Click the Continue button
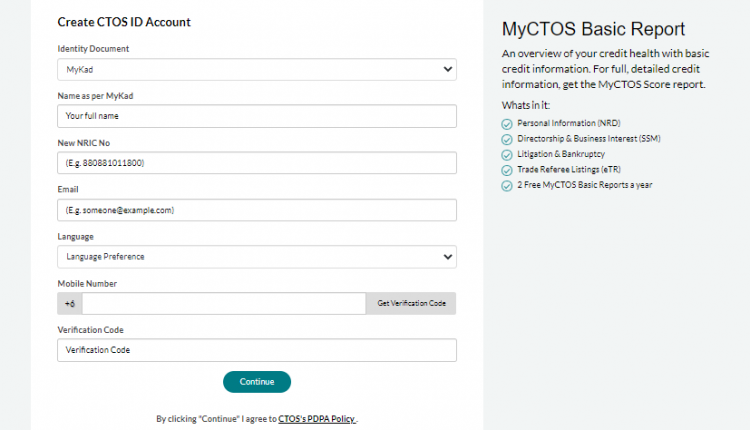 (257, 381)
